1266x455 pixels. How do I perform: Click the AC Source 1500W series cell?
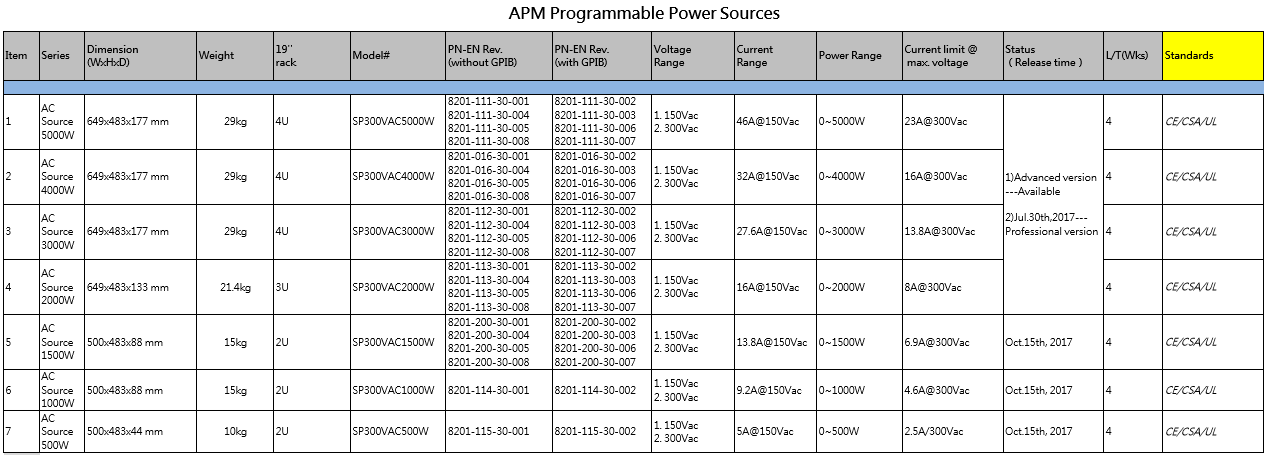click(x=61, y=342)
